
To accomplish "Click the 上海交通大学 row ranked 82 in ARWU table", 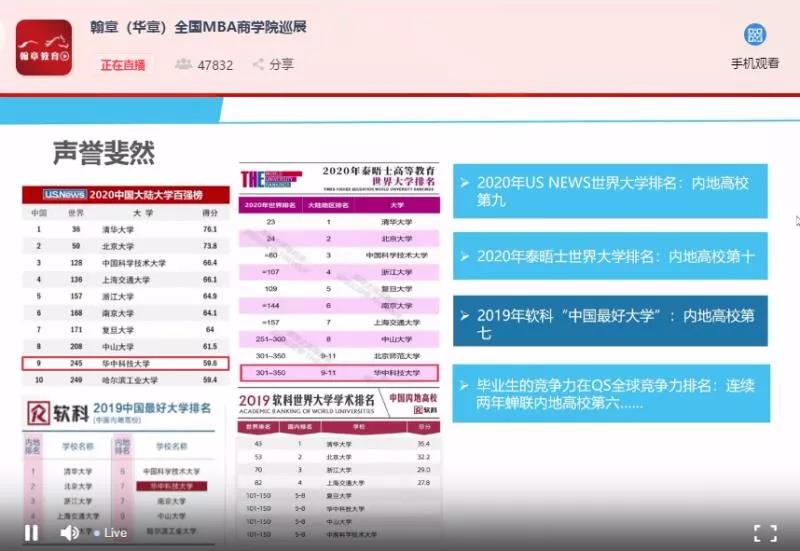I will pyautogui.click(x=339, y=483).
